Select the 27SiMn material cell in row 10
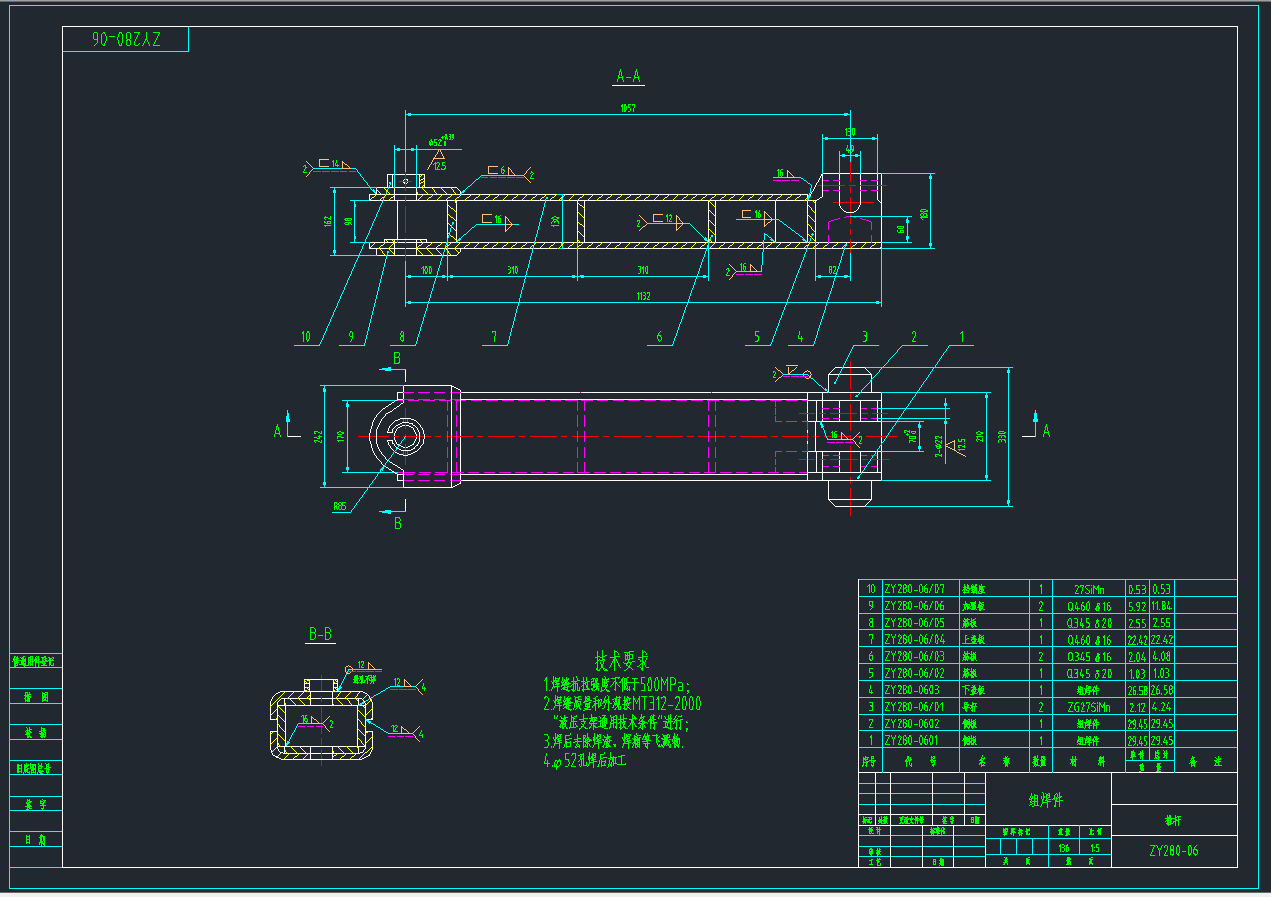Viewport: 1271px width, 897px height. (x=1089, y=590)
